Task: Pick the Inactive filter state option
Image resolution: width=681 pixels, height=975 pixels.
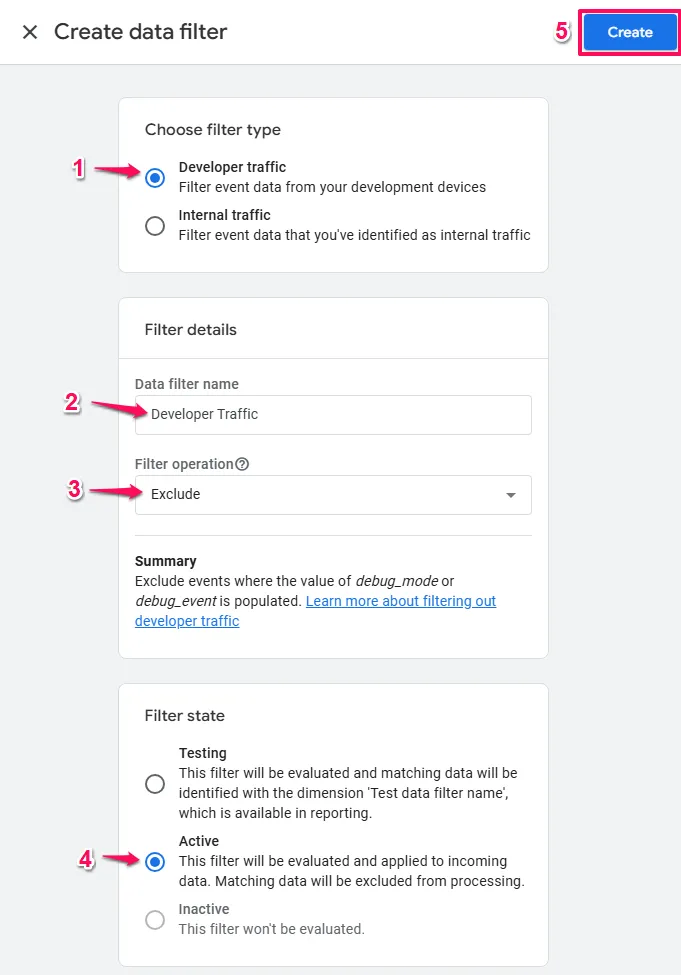Action: (x=155, y=920)
